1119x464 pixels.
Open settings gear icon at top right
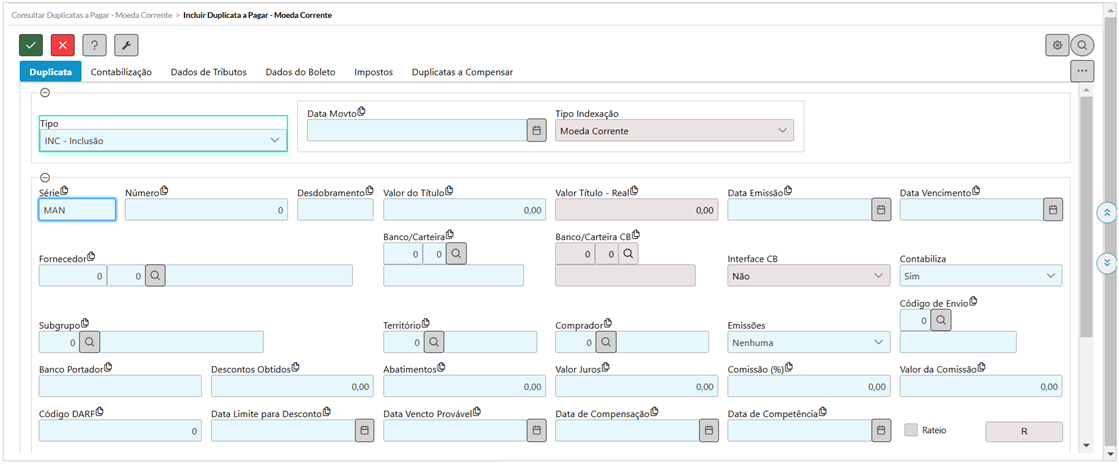tap(1056, 45)
